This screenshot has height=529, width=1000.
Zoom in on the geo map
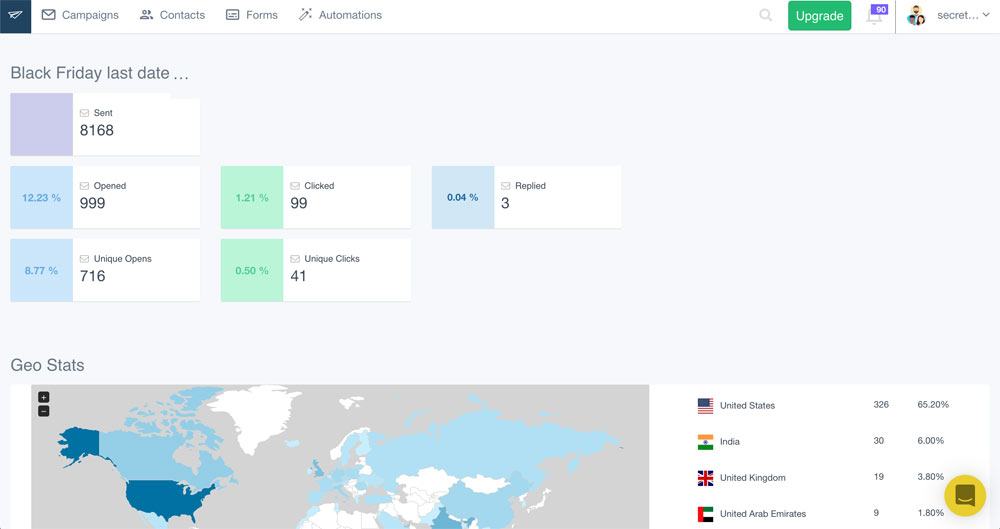point(43,397)
